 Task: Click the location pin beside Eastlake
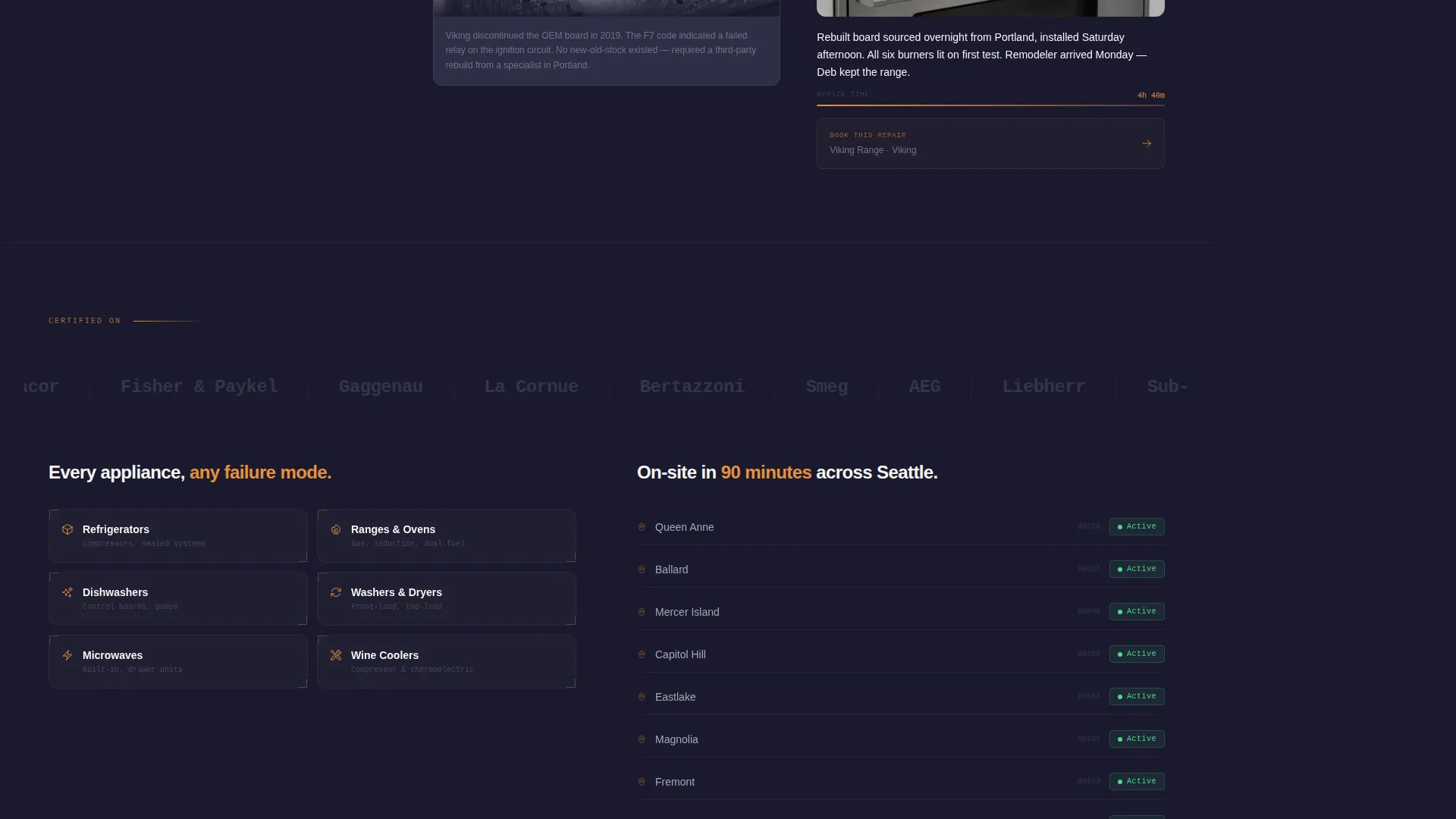click(642, 697)
